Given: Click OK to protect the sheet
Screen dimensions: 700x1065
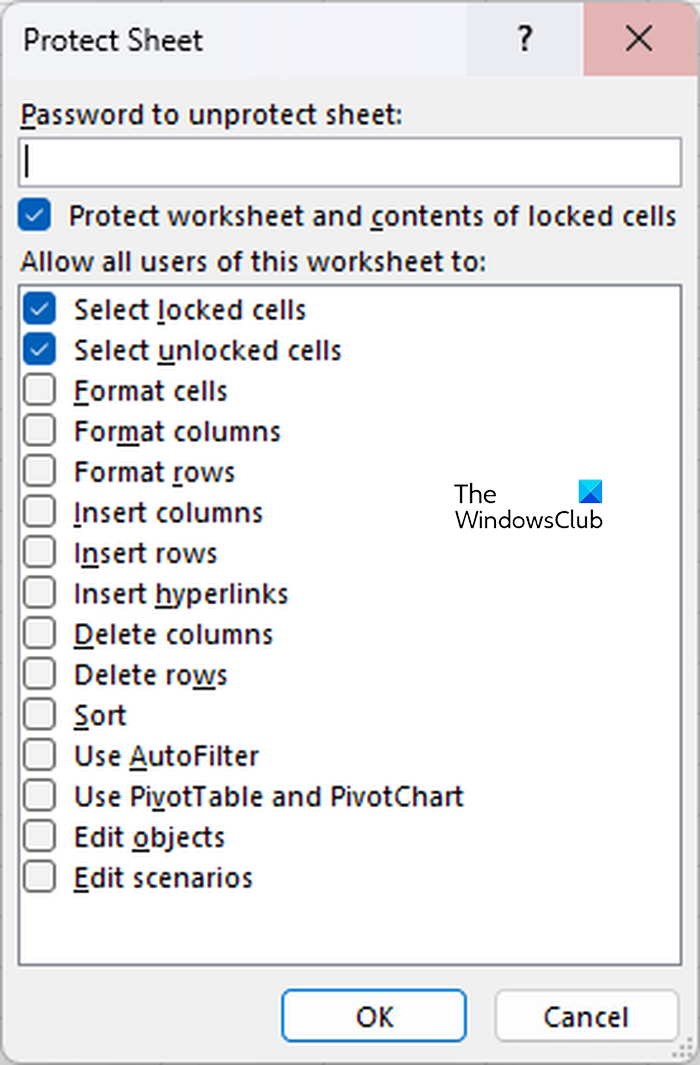Looking at the screenshot, I should tap(374, 1016).
